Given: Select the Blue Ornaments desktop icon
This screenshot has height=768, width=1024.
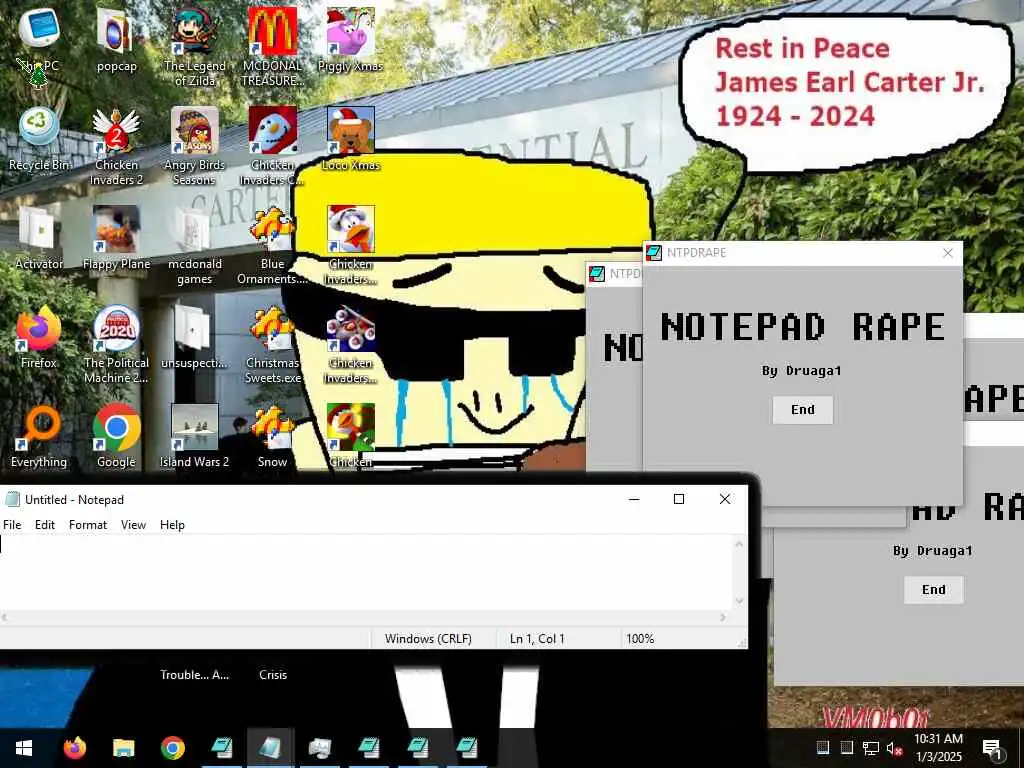Looking at the screenshot, I should pyautogui.click(x=272, y=244).
